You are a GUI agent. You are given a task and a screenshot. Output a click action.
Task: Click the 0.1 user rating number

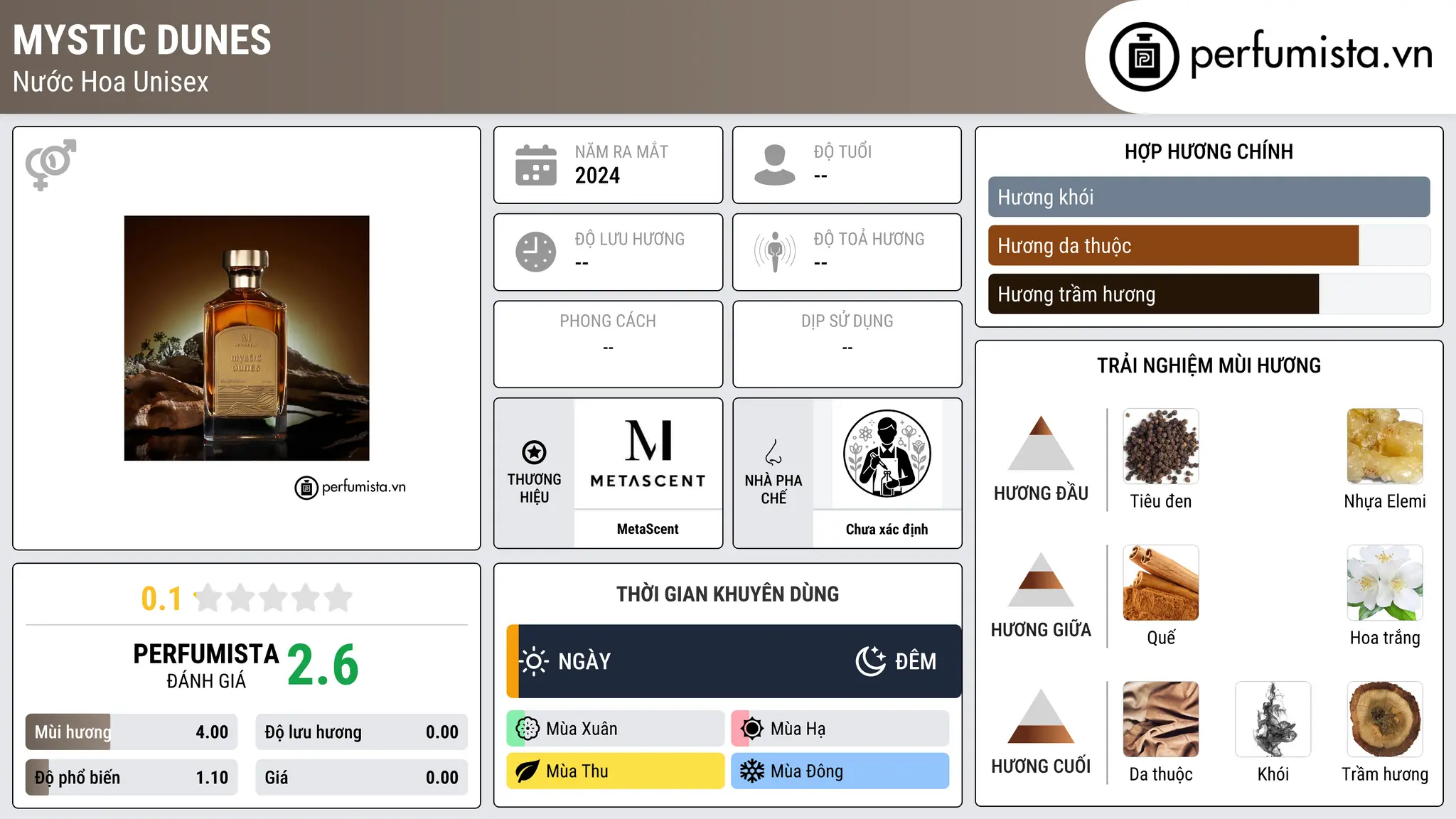tap(161, 599)
